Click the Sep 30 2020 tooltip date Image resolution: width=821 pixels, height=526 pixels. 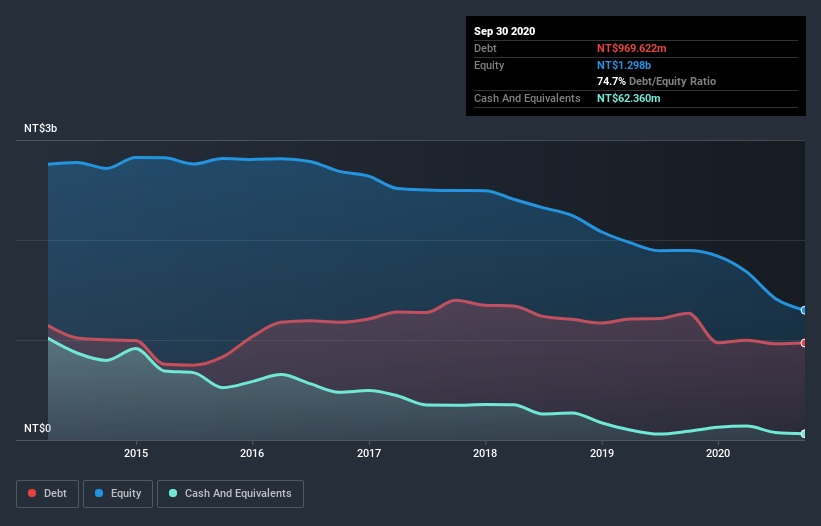505,31
